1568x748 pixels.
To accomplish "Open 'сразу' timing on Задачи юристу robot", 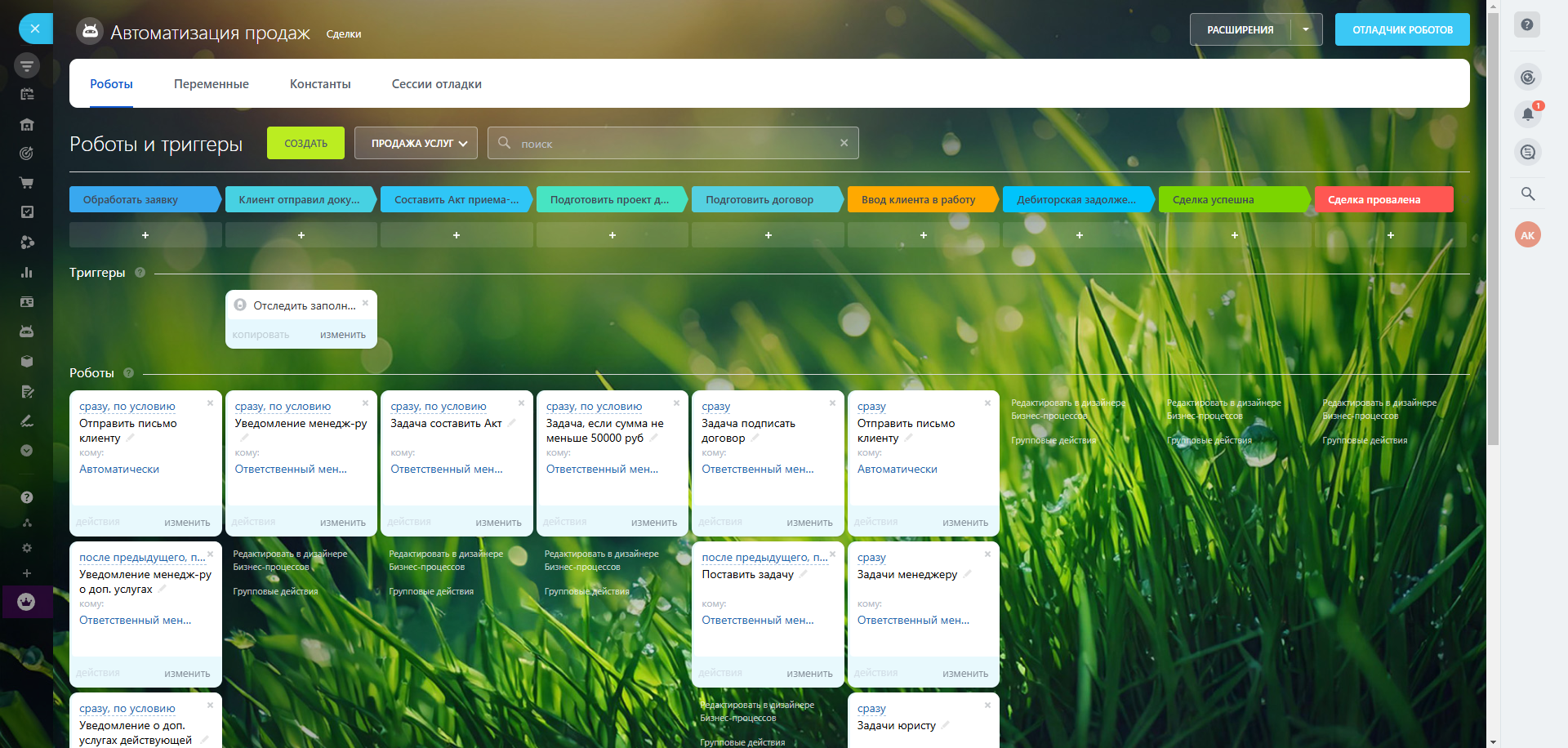I will pyautogui.click(x=871, y=709).
